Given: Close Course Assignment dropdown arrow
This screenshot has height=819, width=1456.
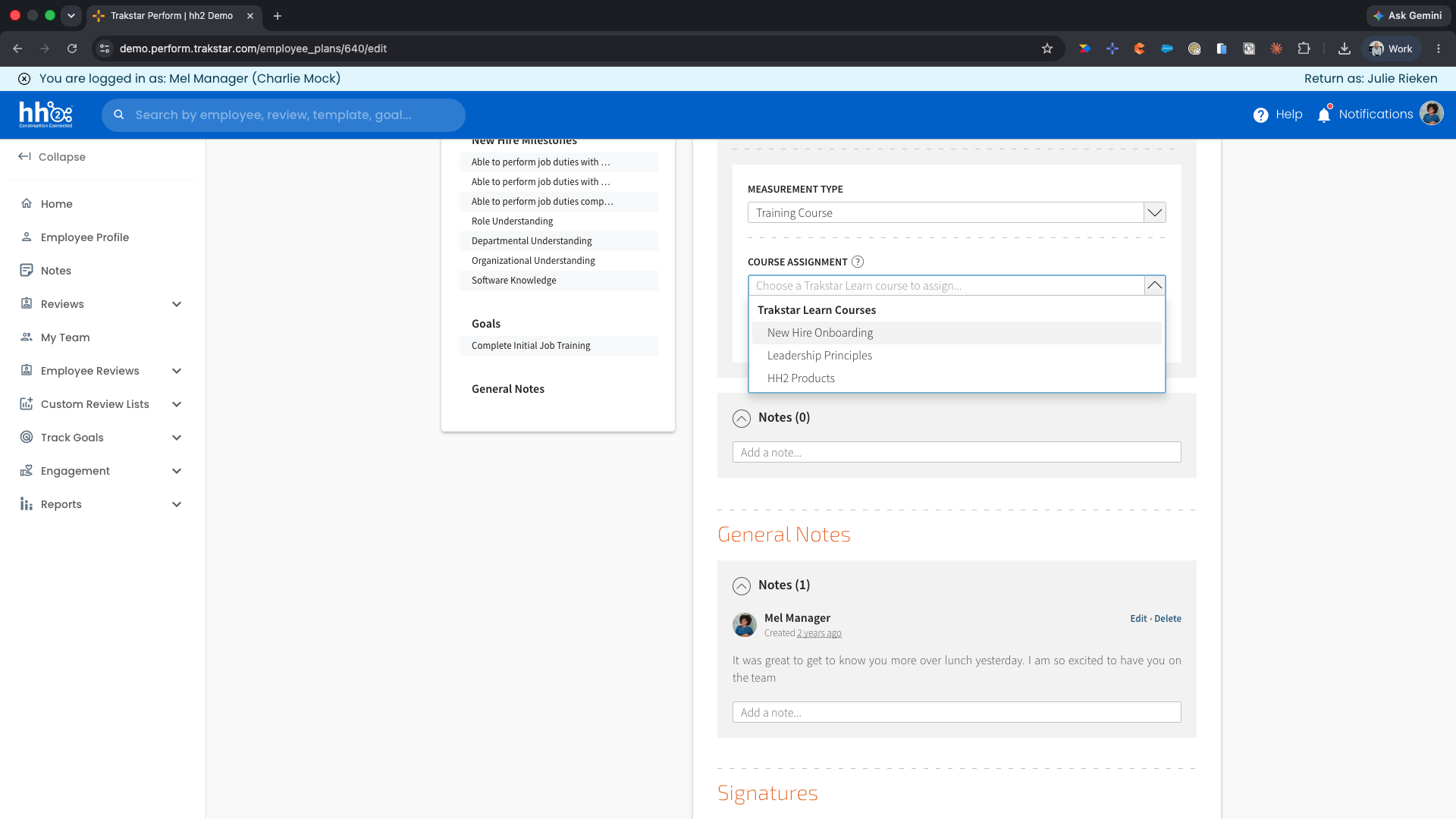Looking at the screenshot, I should (x=1154, y=285).
